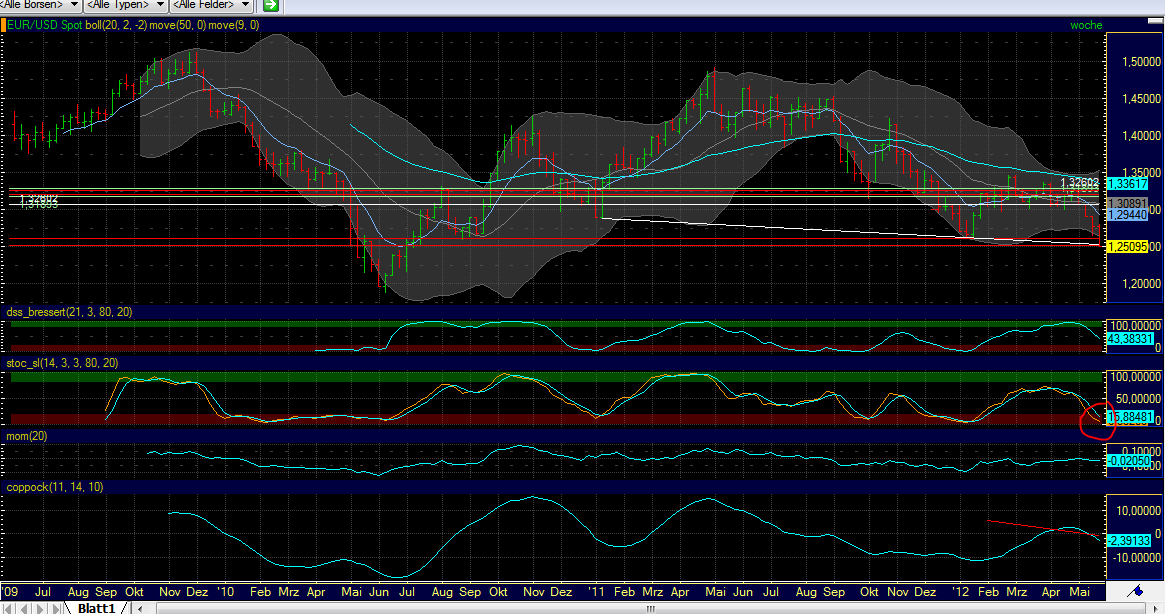Viewport: 1165px width, 614px height.
Task: Click the blue flag icon beside time axis
Action: (x=1135, y=592)
